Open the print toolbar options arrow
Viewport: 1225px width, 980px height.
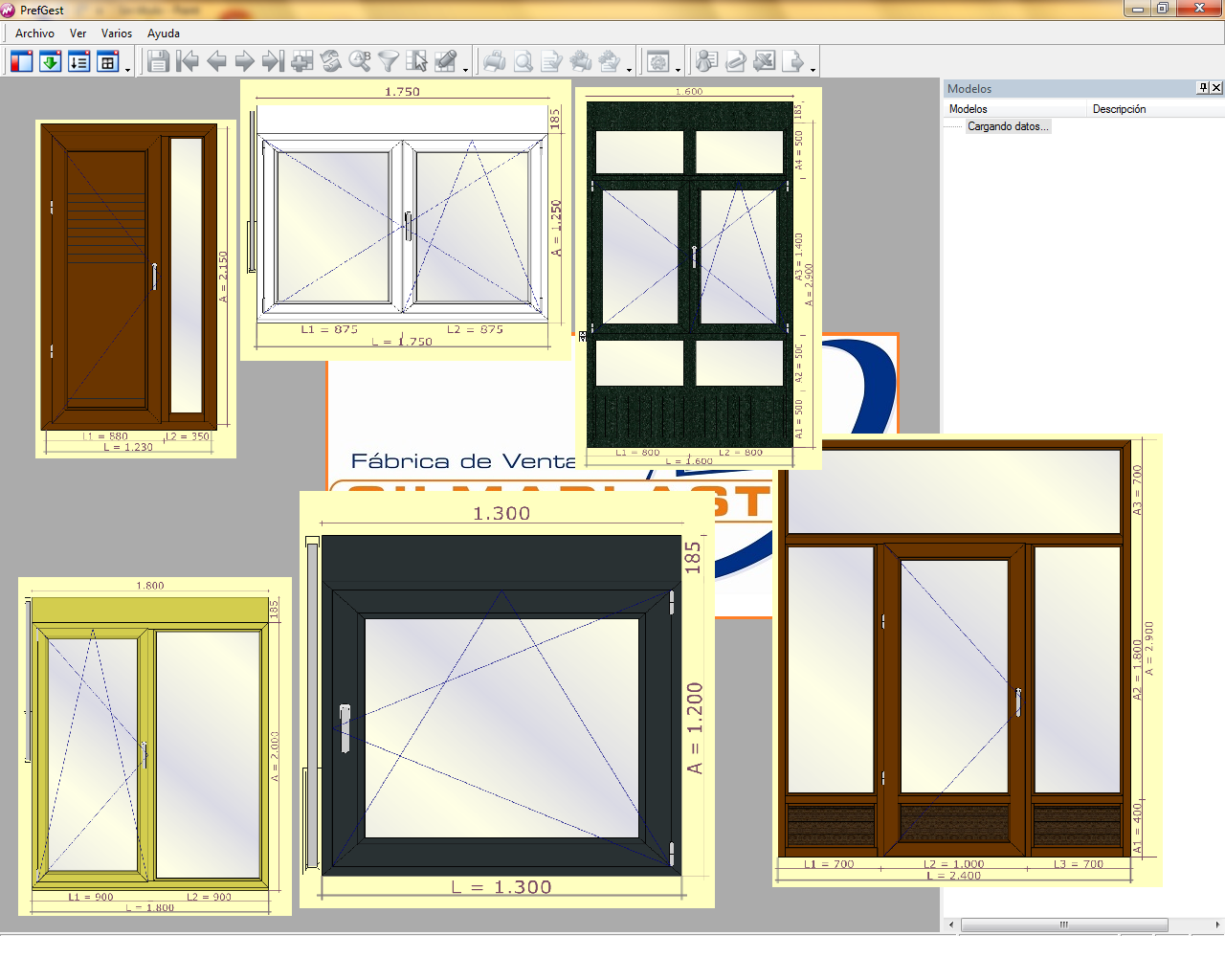tap(630, 69)
